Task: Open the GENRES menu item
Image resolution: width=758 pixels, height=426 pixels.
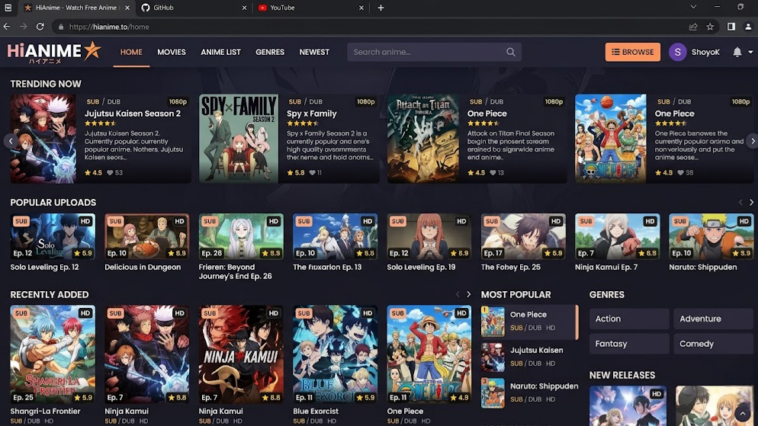Action: (270, 52)
